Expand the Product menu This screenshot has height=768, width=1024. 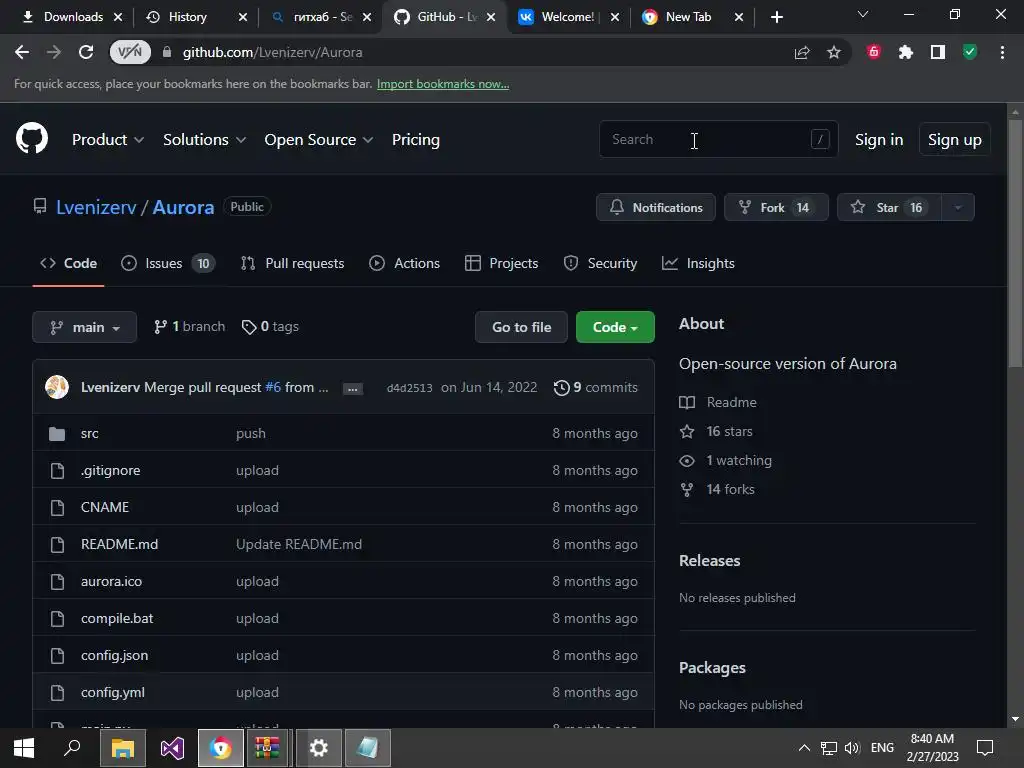[108, 140]
